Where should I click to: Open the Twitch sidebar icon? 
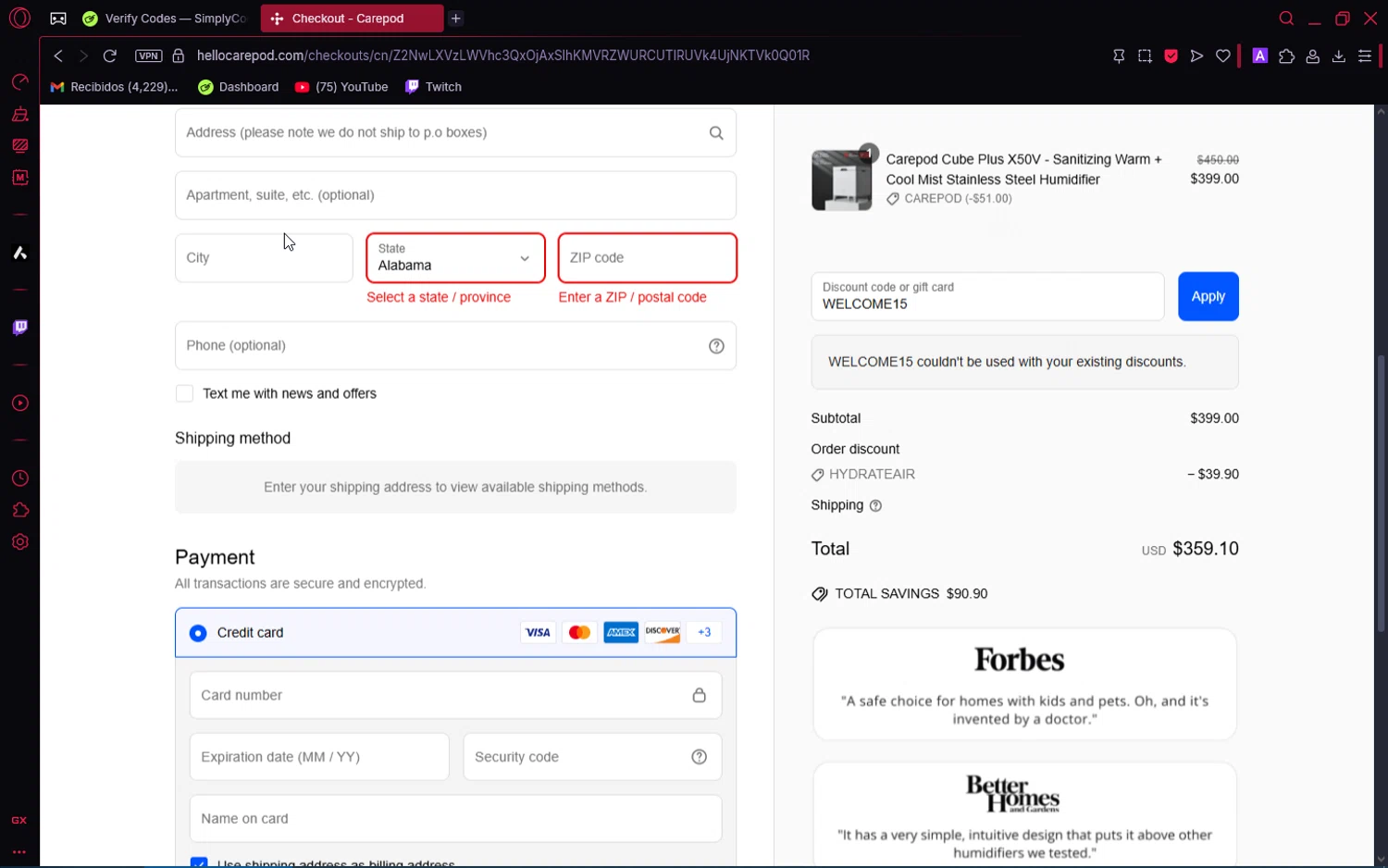19,328
